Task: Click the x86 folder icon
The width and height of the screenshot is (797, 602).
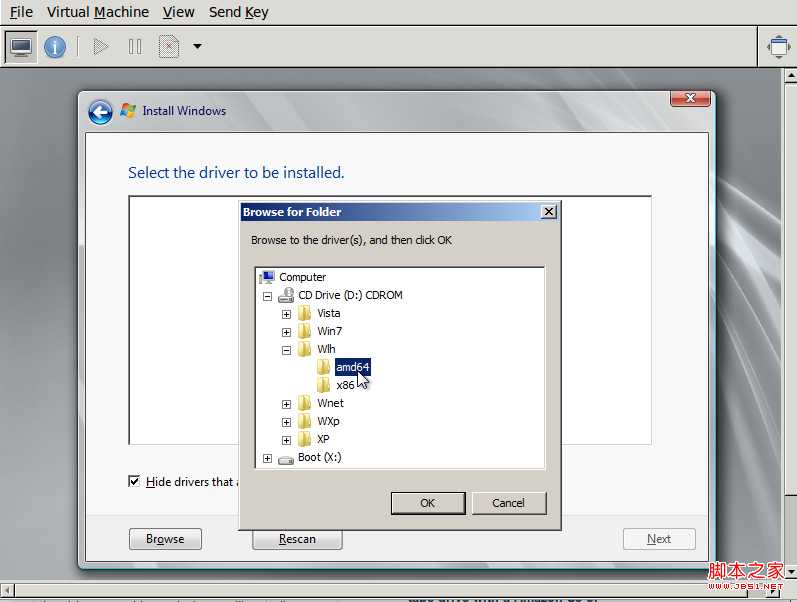Action: point(323,385)
